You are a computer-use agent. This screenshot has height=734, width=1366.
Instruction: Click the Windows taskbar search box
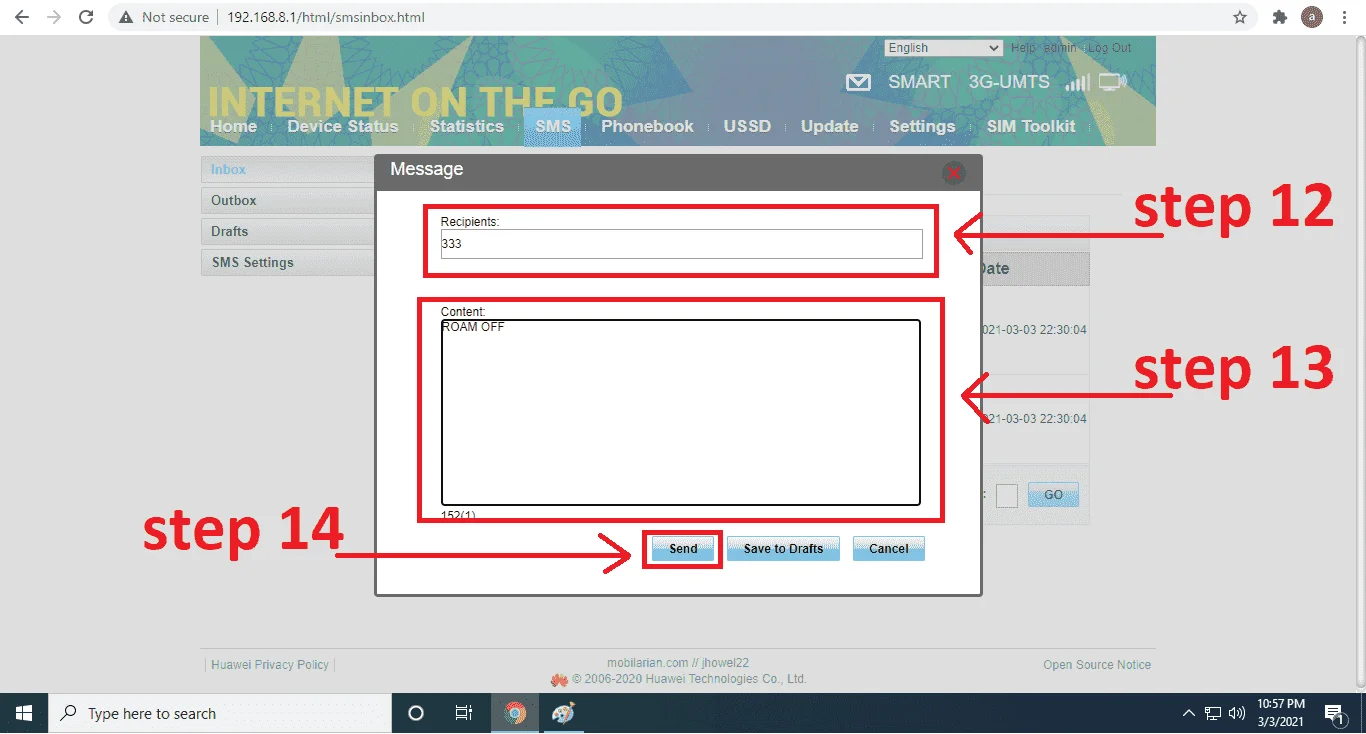[x=220, y=713]
